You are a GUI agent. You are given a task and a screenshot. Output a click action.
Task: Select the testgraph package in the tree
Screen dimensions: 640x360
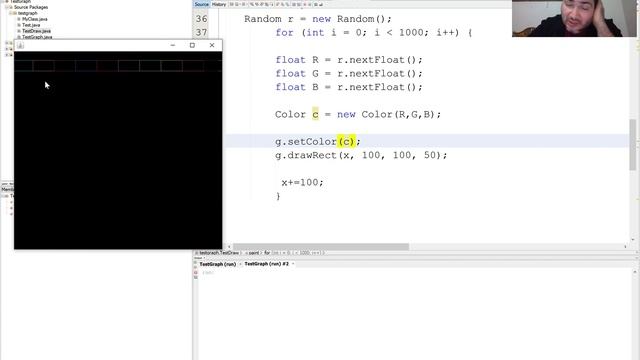point(28,13)
